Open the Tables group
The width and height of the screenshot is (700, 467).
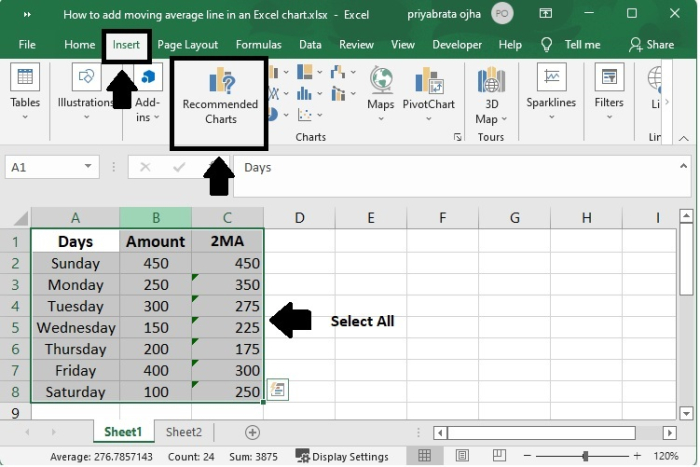pyautogui.click(x=25, y=92)
